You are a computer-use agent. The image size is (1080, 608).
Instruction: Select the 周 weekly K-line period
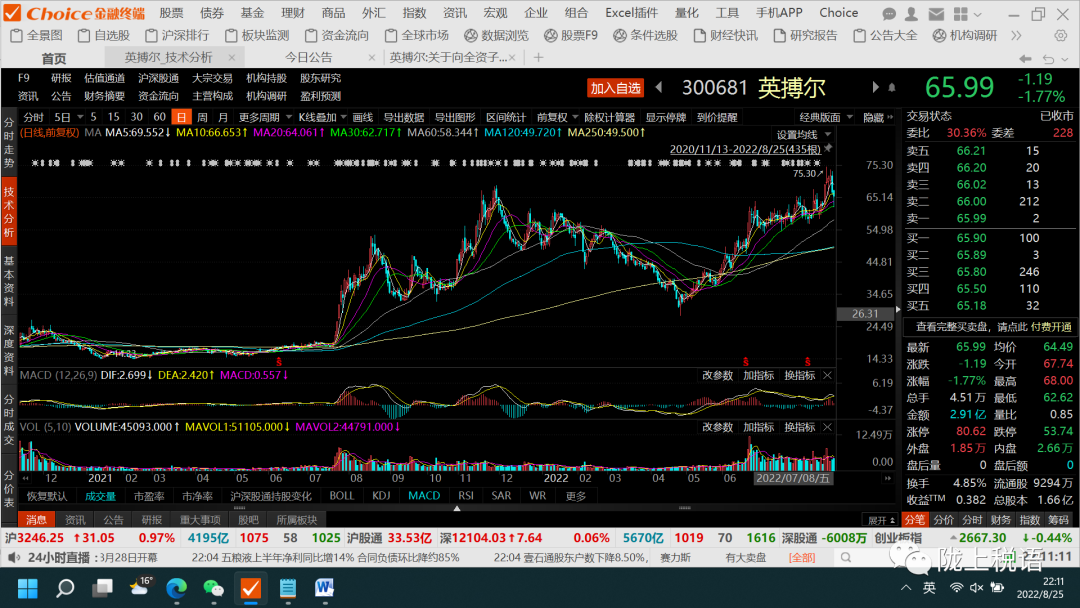pos(202,117)
